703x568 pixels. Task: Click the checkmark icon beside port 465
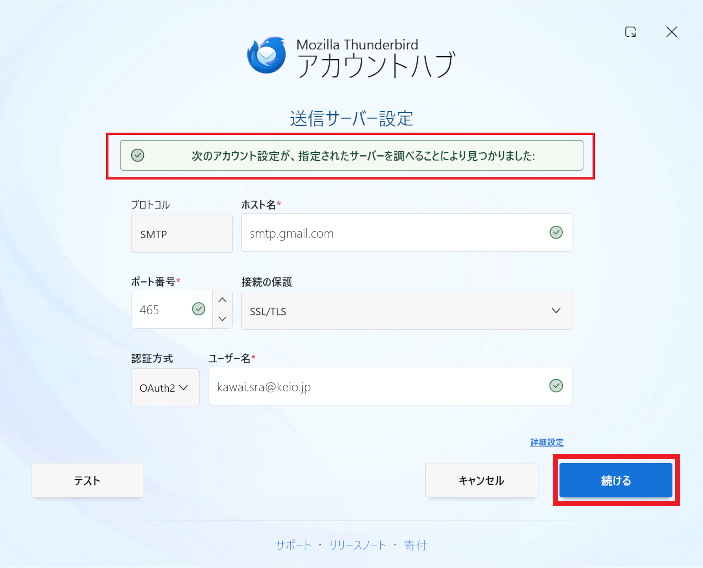[x=198, y=309]
